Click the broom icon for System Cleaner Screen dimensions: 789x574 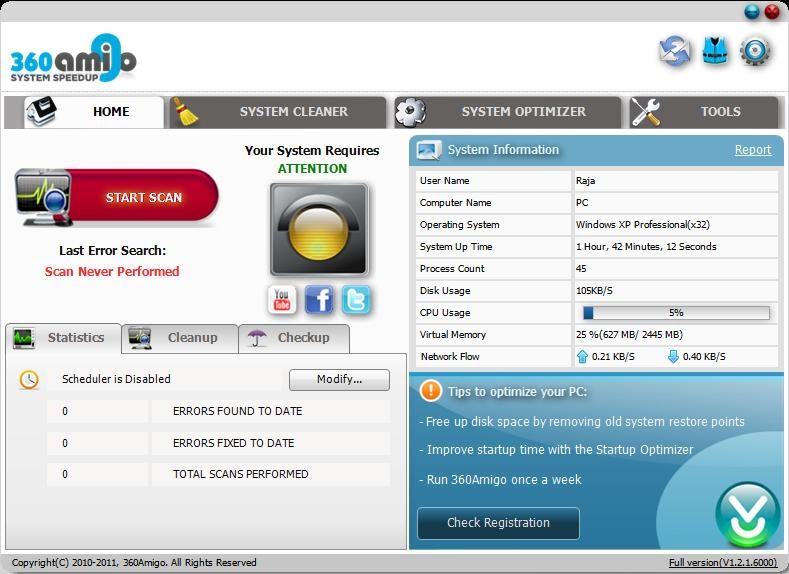pyautogui.click(x=185, y=112)
